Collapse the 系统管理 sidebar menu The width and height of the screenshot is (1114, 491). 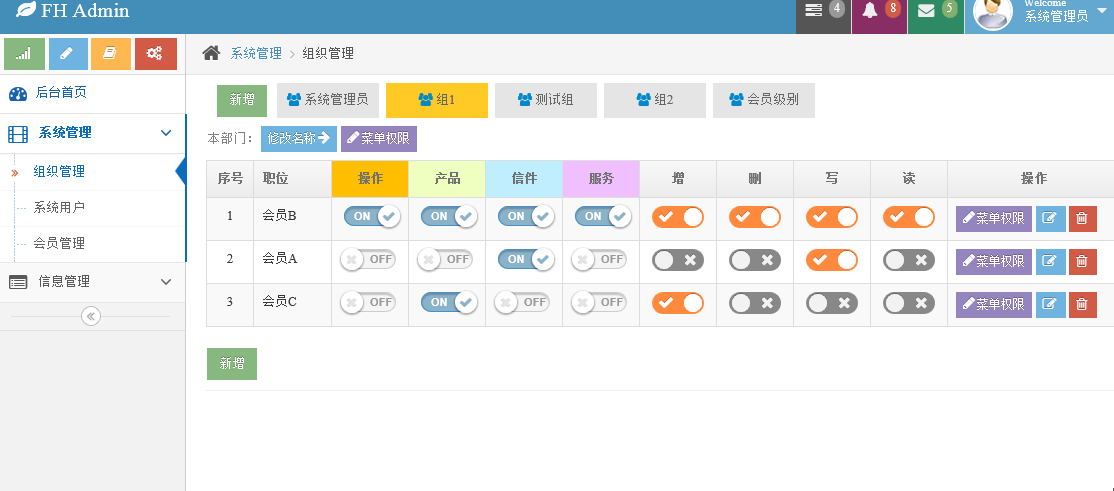pyautogui.click(x=166, y=133)
